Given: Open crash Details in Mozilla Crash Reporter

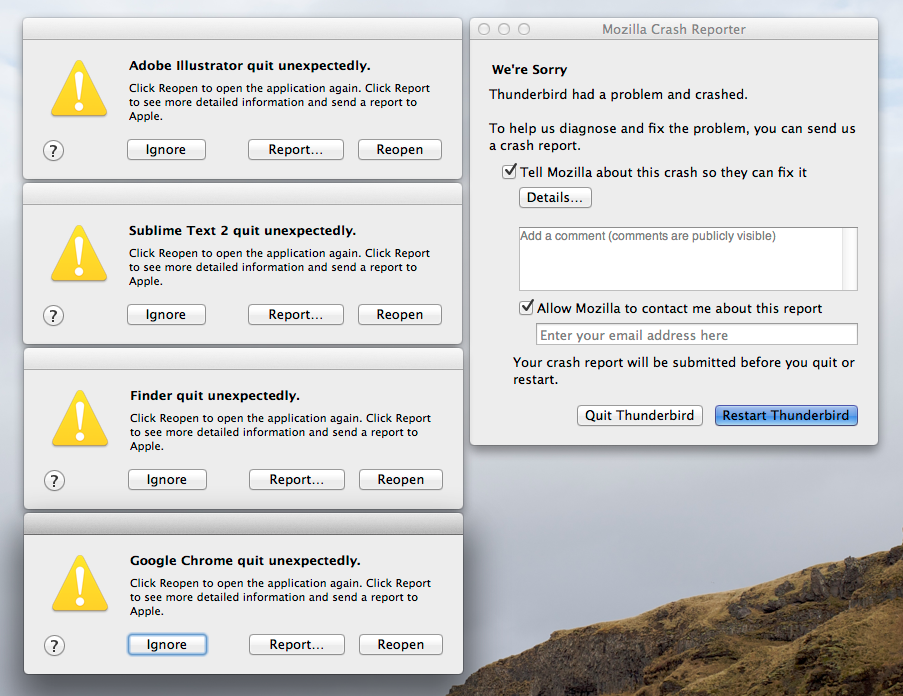Looking at the screenshot, I should pyautogui.click(x=555, y=197).
